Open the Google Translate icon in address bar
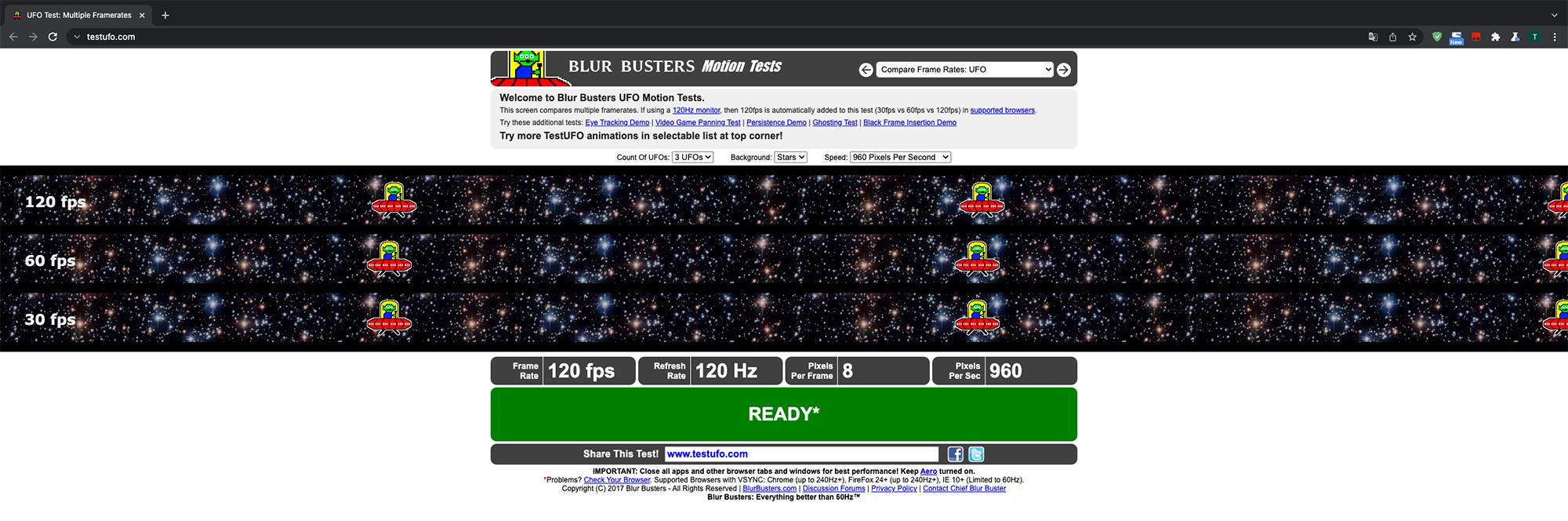 (1373, 37)
